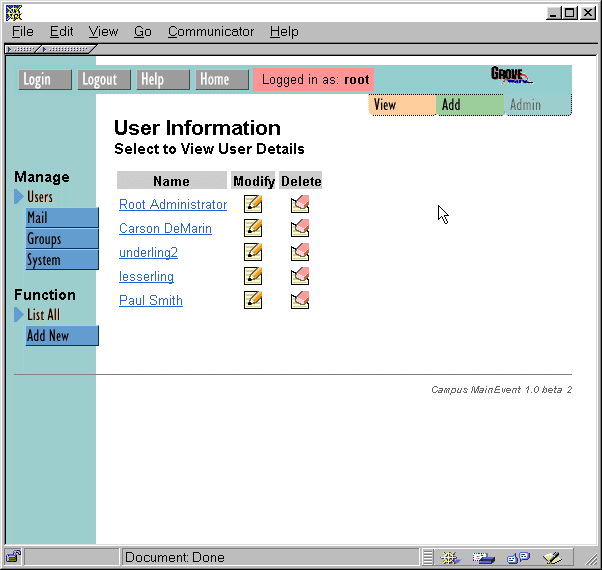Screen dimensions: 602x570
Task: Open the Communicator menu
Action: (211, 32)
